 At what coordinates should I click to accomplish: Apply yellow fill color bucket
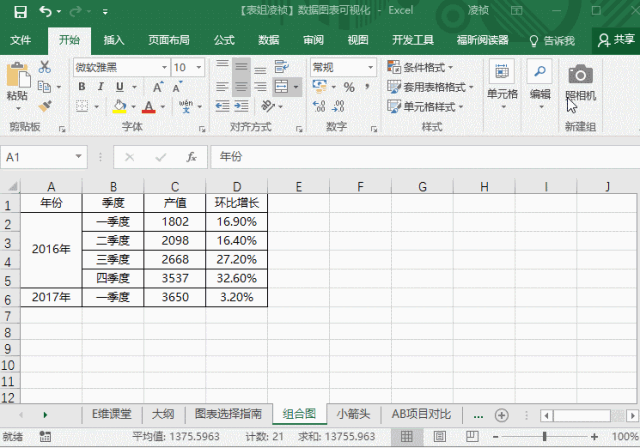pos(119,106)
